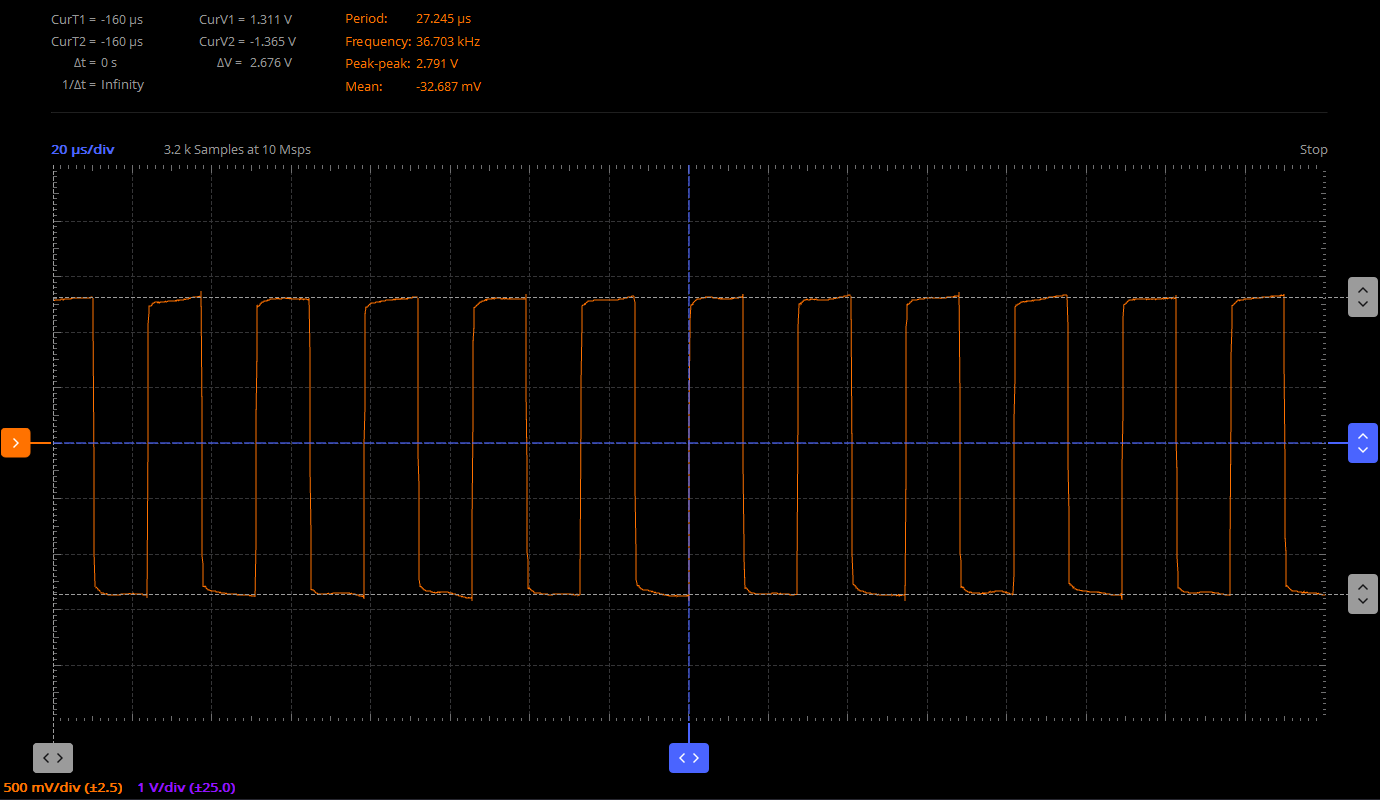
Task: Click the 20 µs/div timebase label
Action: tap(83, 149)
